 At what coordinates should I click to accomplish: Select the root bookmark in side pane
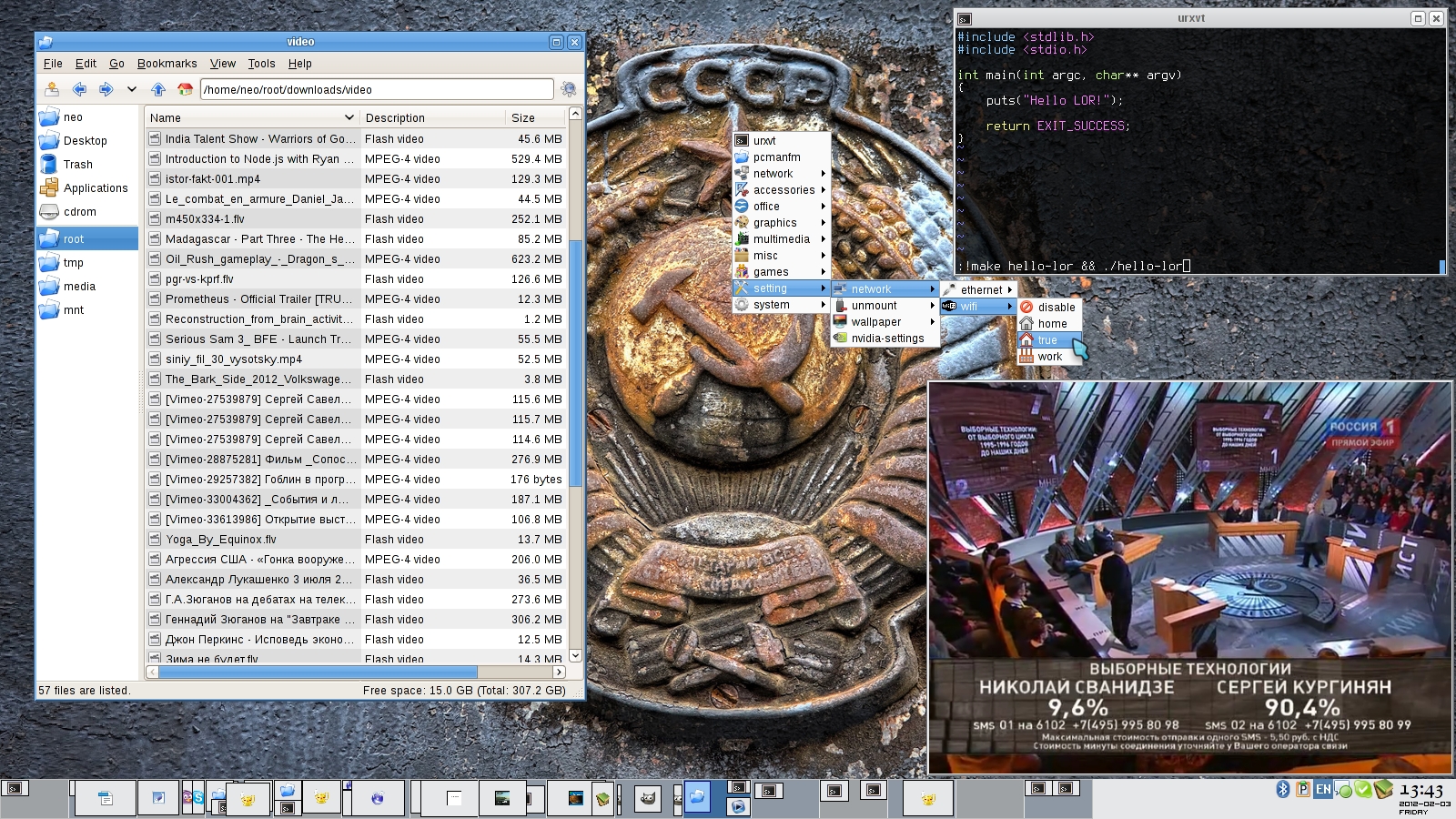pyautogui.click(x=87, y=239)
